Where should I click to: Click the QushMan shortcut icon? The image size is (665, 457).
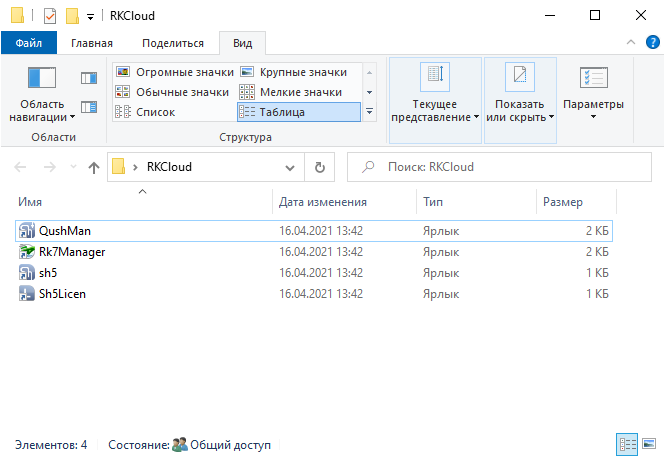[x=27, y=231]
